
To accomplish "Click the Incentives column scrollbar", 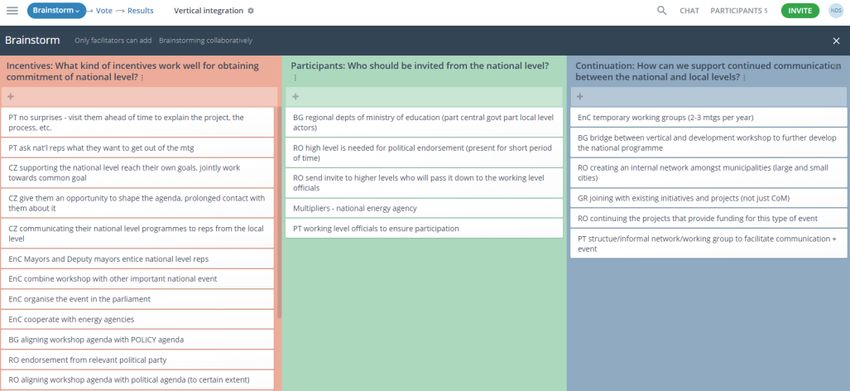I will [279, 211].
